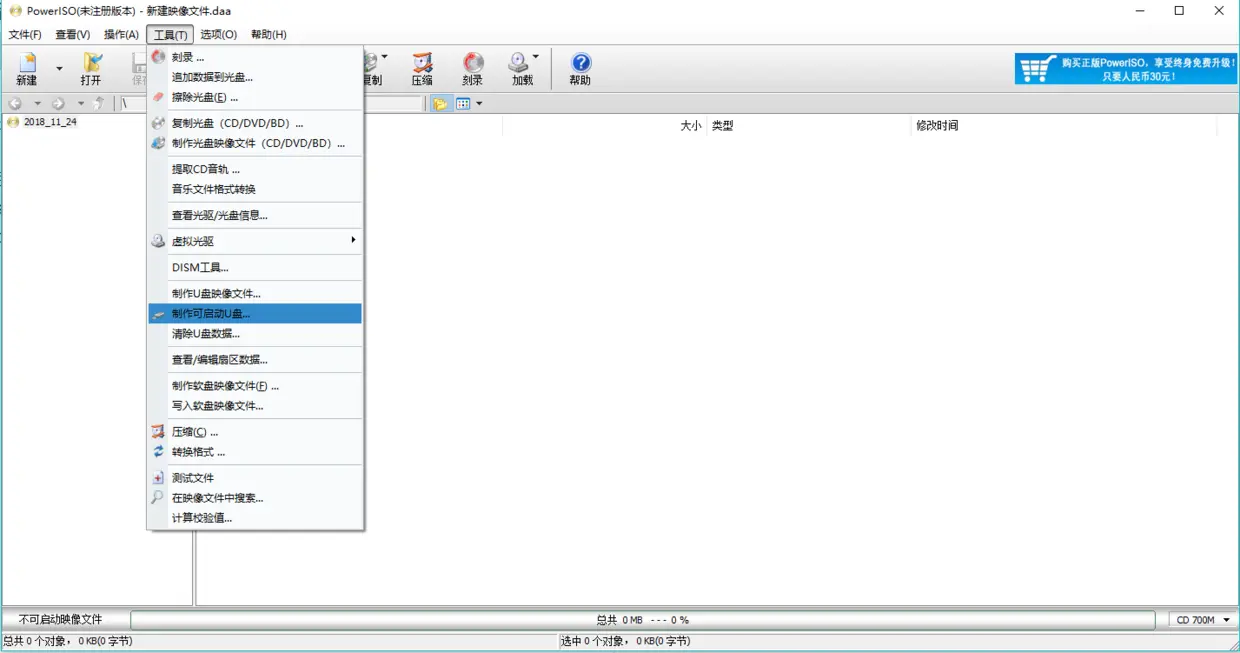Image resolution: width=1240 pixels, height=653 pixels.
Task: Open the 操作(A) menu
Action: click(x=121, y=35)
